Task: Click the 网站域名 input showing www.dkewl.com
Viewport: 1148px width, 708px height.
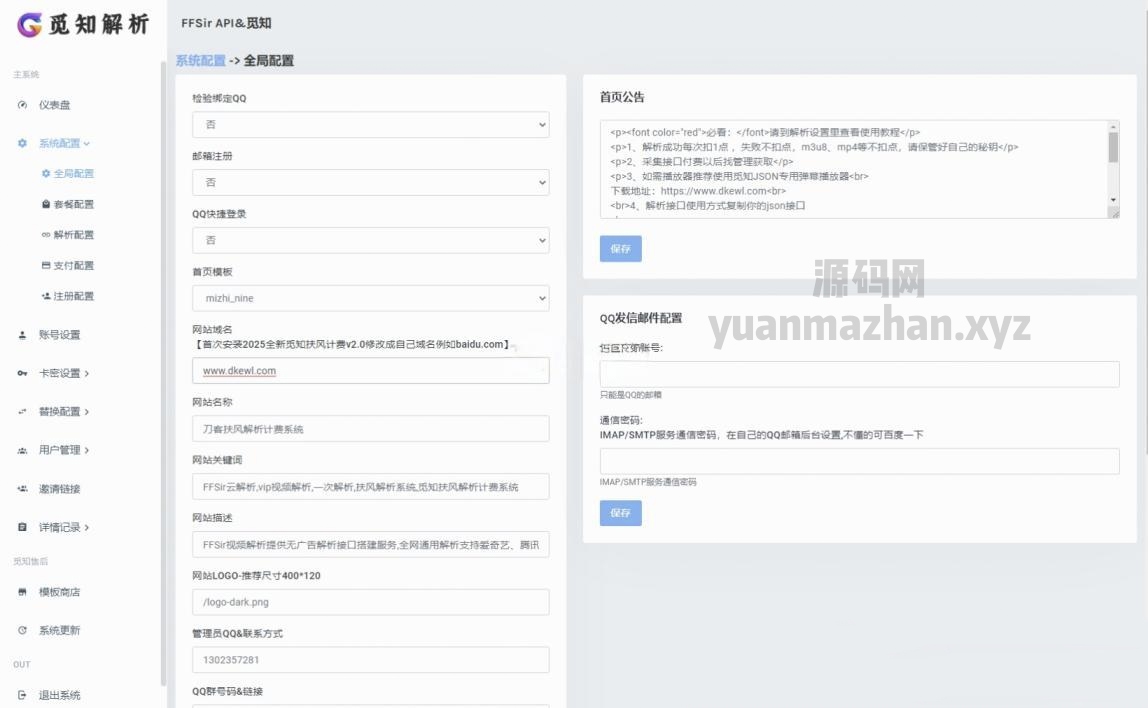Action: (x=370, y=370)
